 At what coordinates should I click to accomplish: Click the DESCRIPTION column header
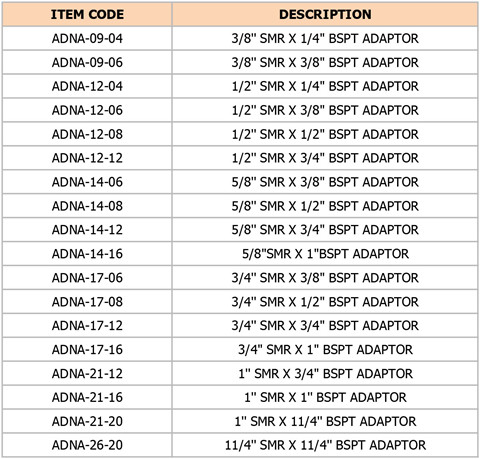click(x=325, y=14)
